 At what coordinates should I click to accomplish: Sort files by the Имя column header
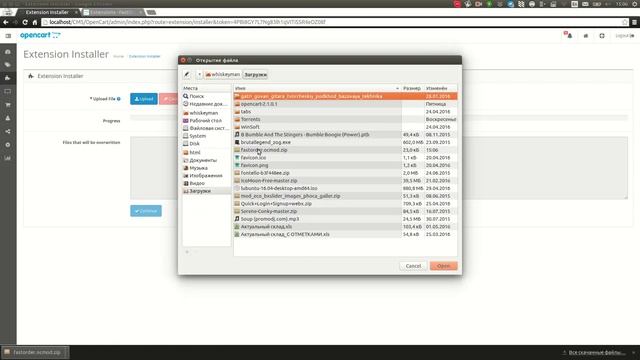coord(317,88)
